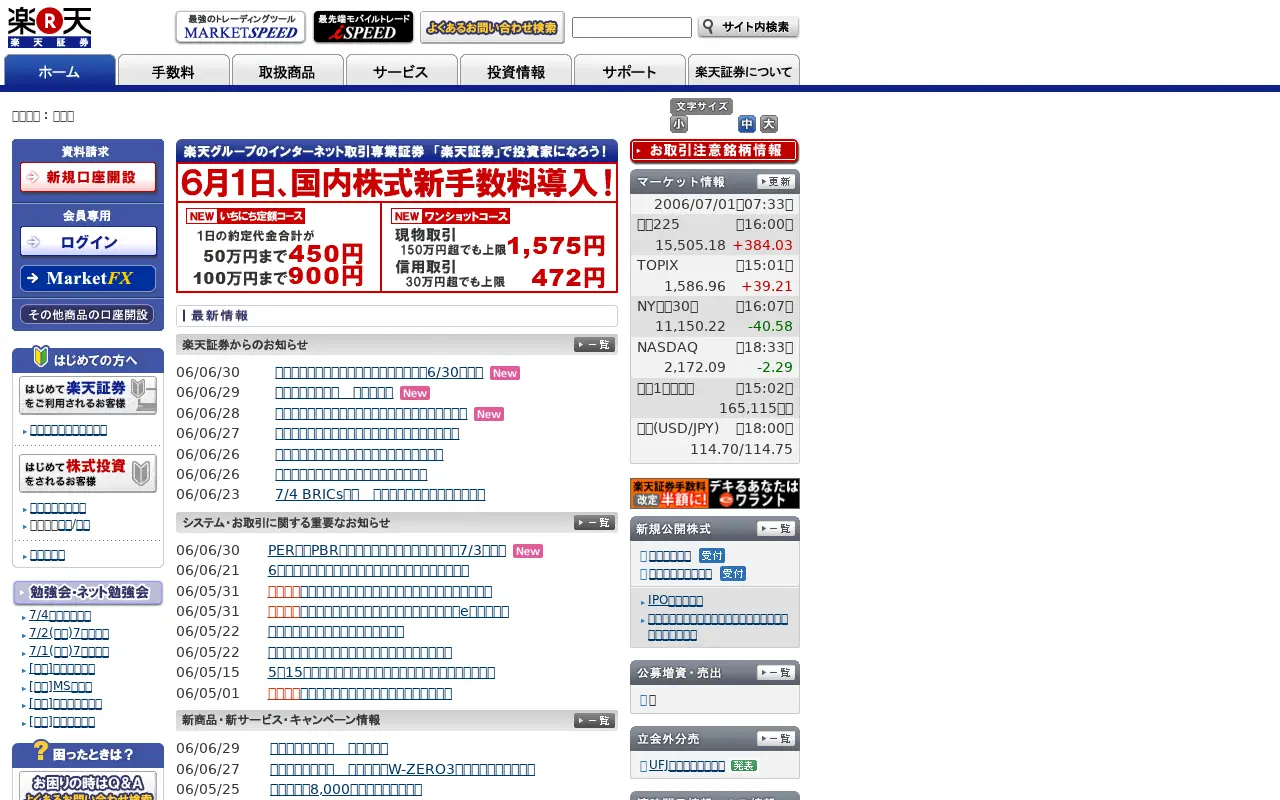Switch to the 手数料 tab
Image resolution: width=1280 pixels, height=800 pixels.
pos(174,71)
